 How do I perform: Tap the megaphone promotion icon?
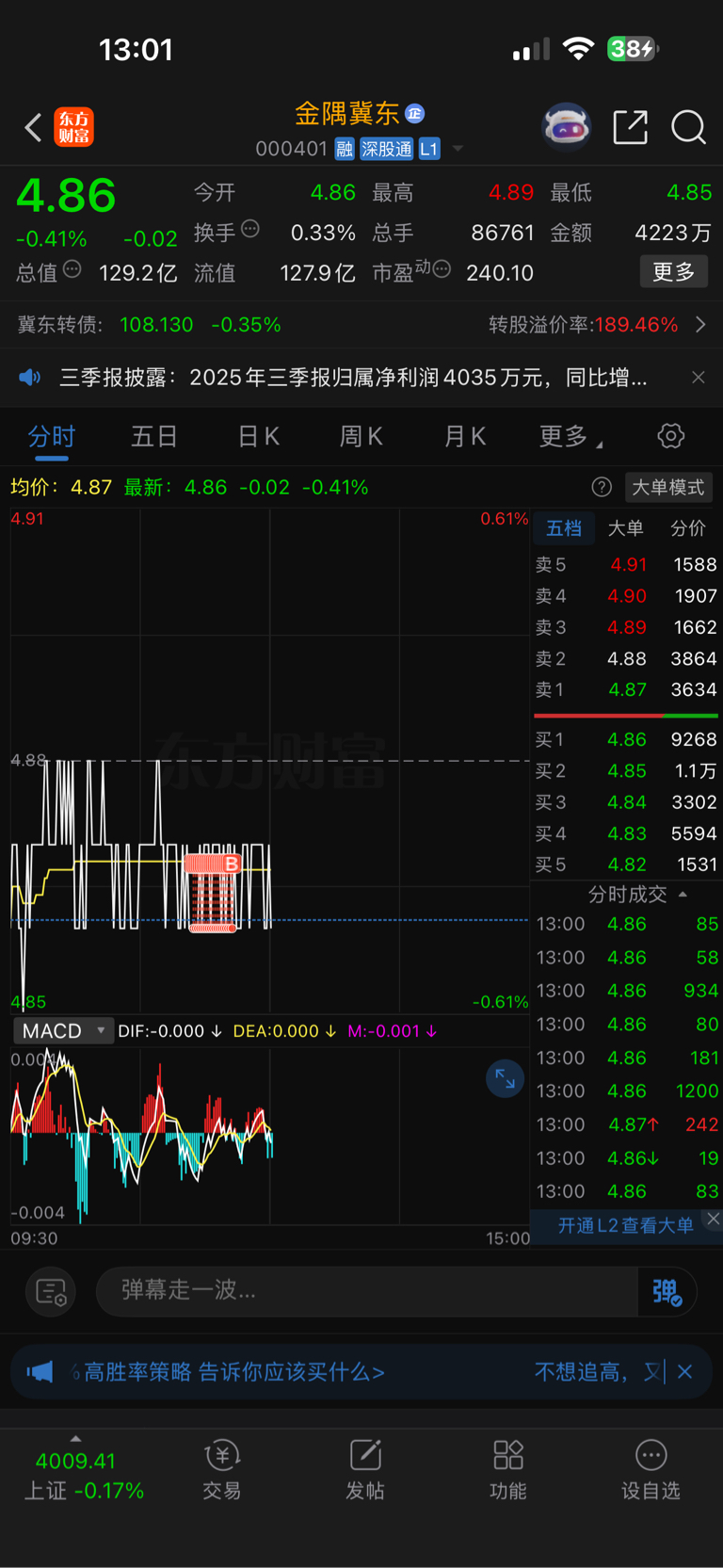[40, 1372]
